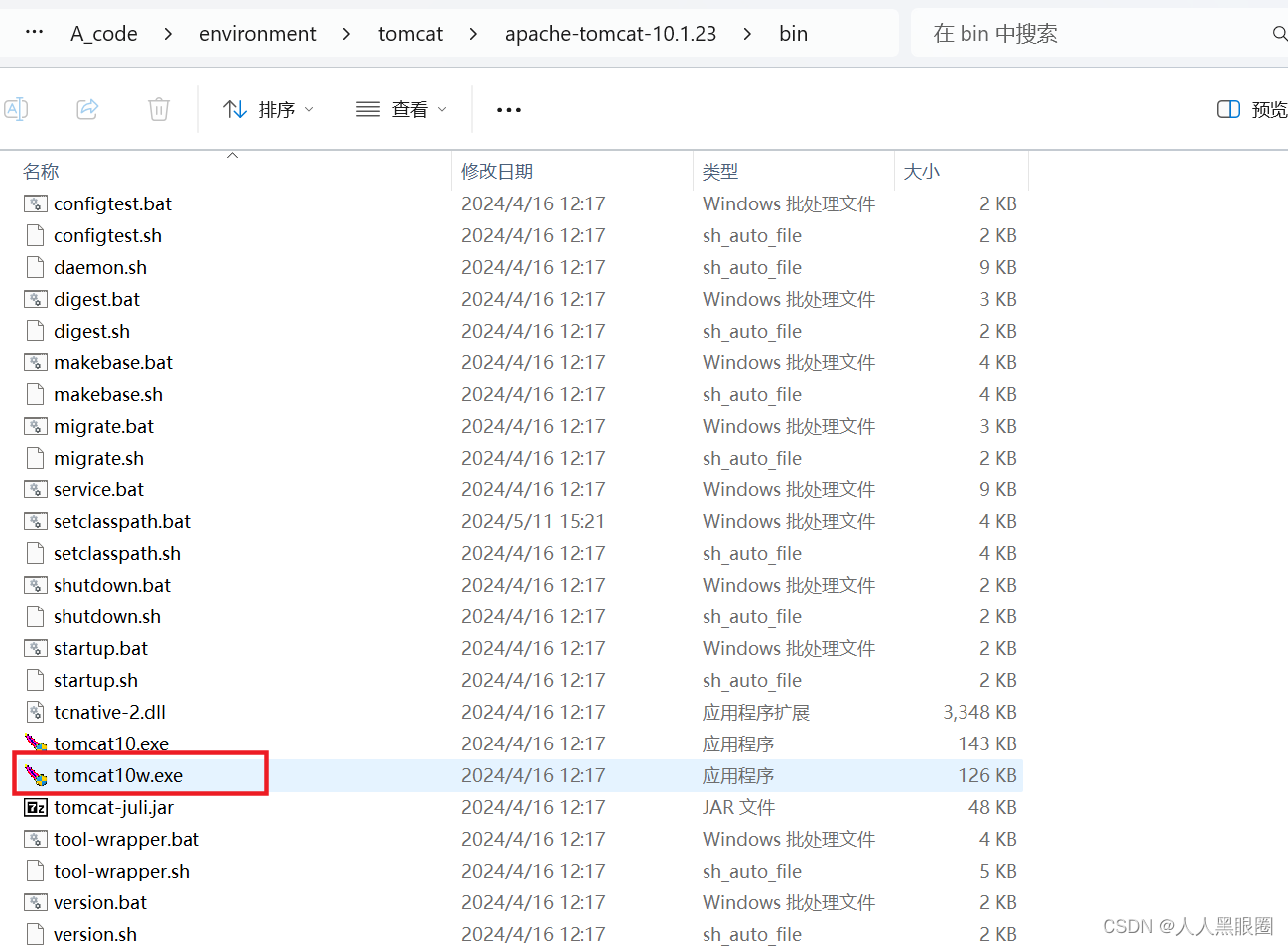This screenshot has width=1288, height=946.
Task: Sort by 名称 column header
Action: point(42,172)
